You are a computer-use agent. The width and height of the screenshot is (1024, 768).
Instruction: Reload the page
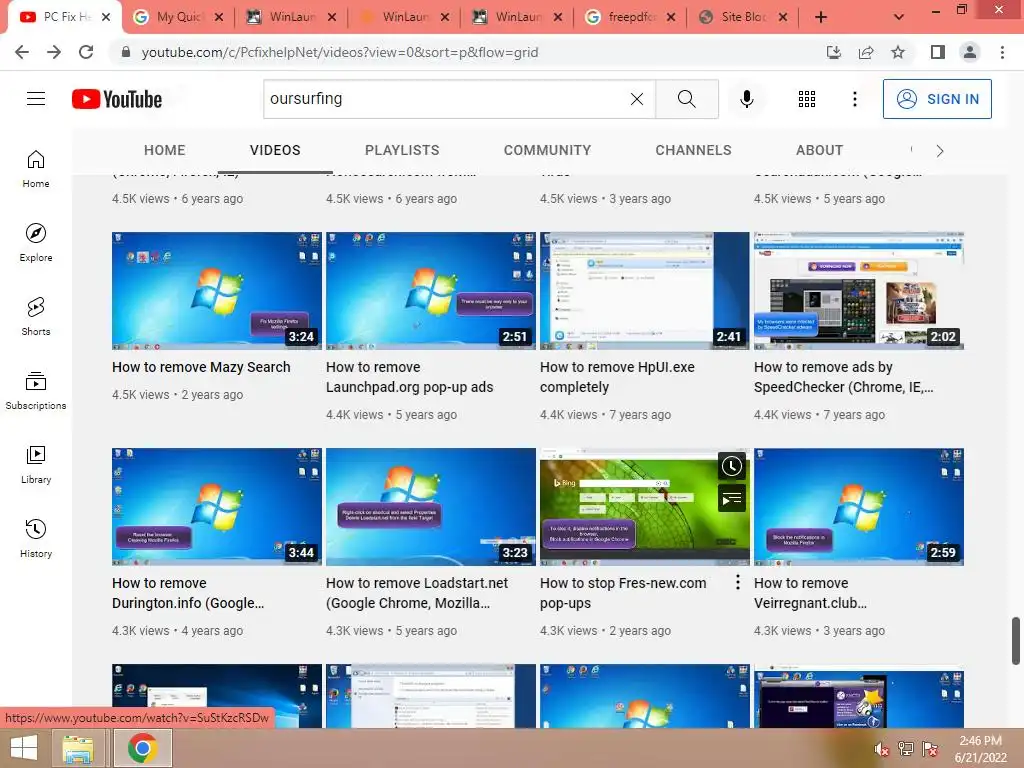(x=86, y=52)
